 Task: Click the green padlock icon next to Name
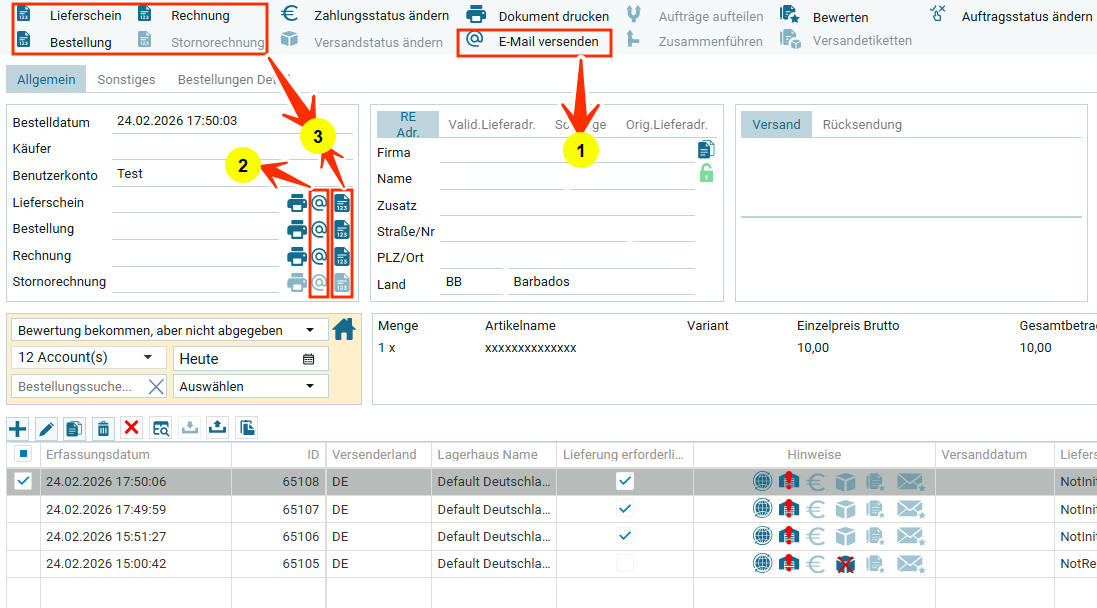click(706, 174)
